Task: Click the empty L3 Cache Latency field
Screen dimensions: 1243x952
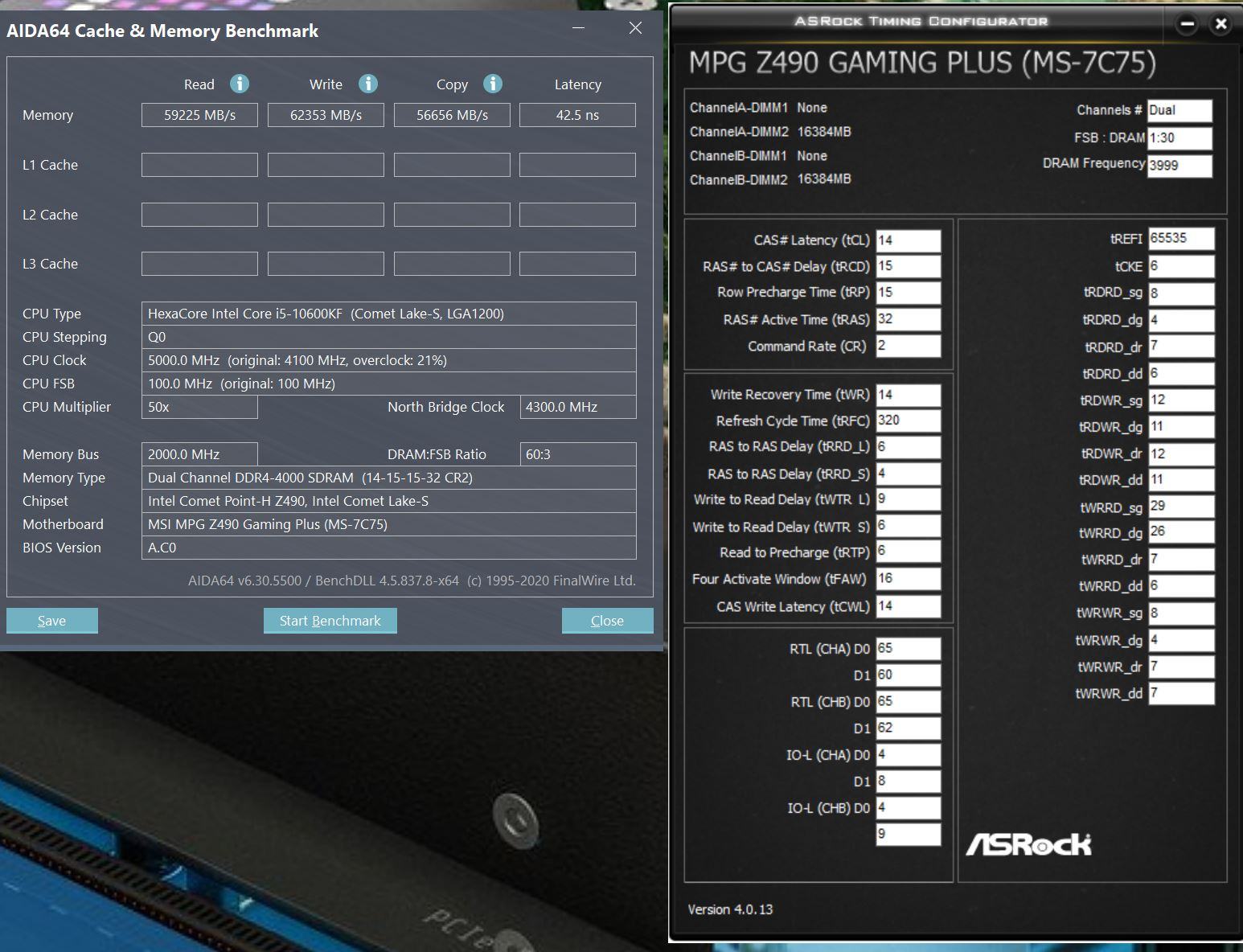Action: point(577,264)
